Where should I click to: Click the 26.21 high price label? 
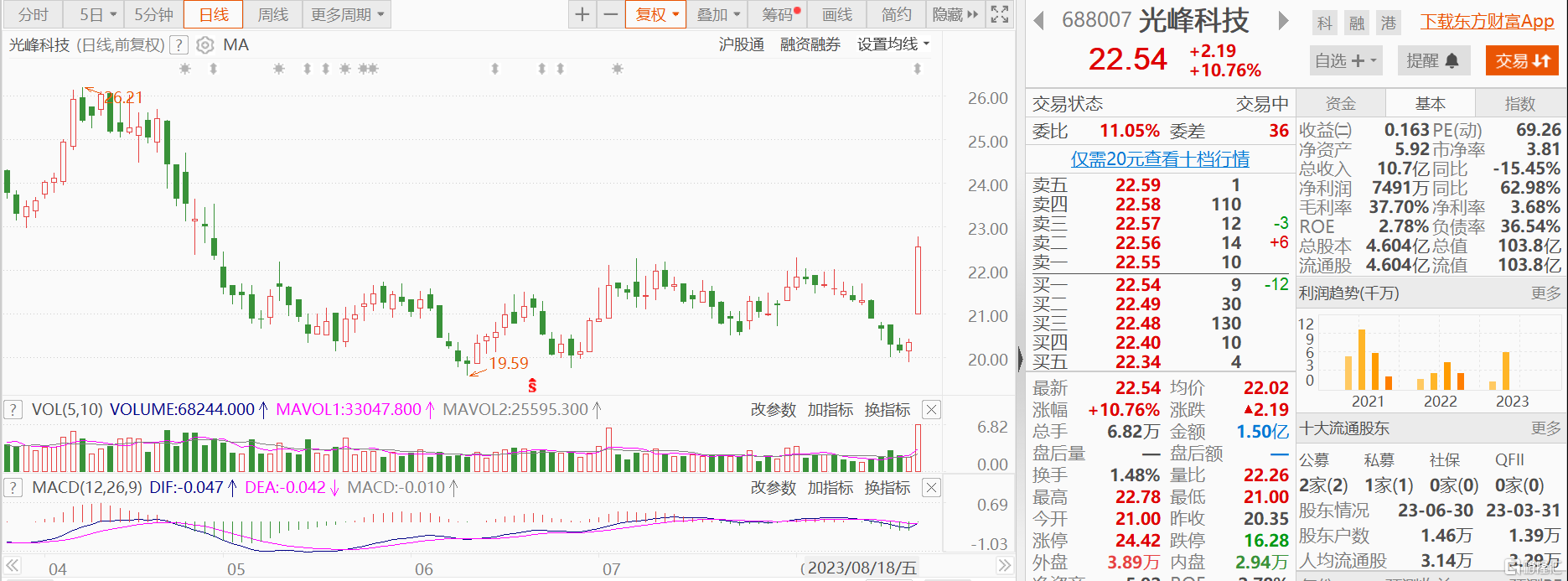pos(123,98)
